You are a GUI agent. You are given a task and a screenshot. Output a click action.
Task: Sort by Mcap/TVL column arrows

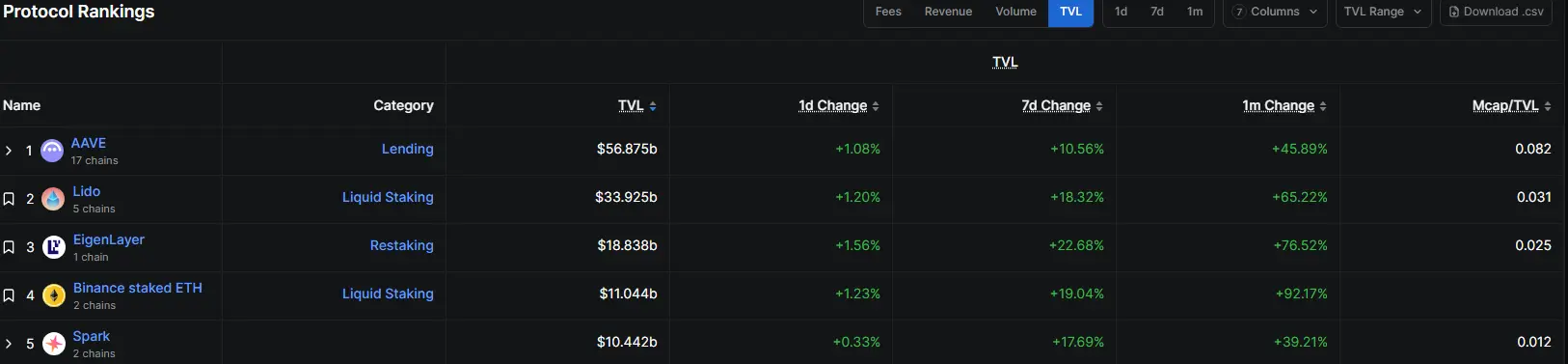pyautogui.click(x=1548, y=106)
